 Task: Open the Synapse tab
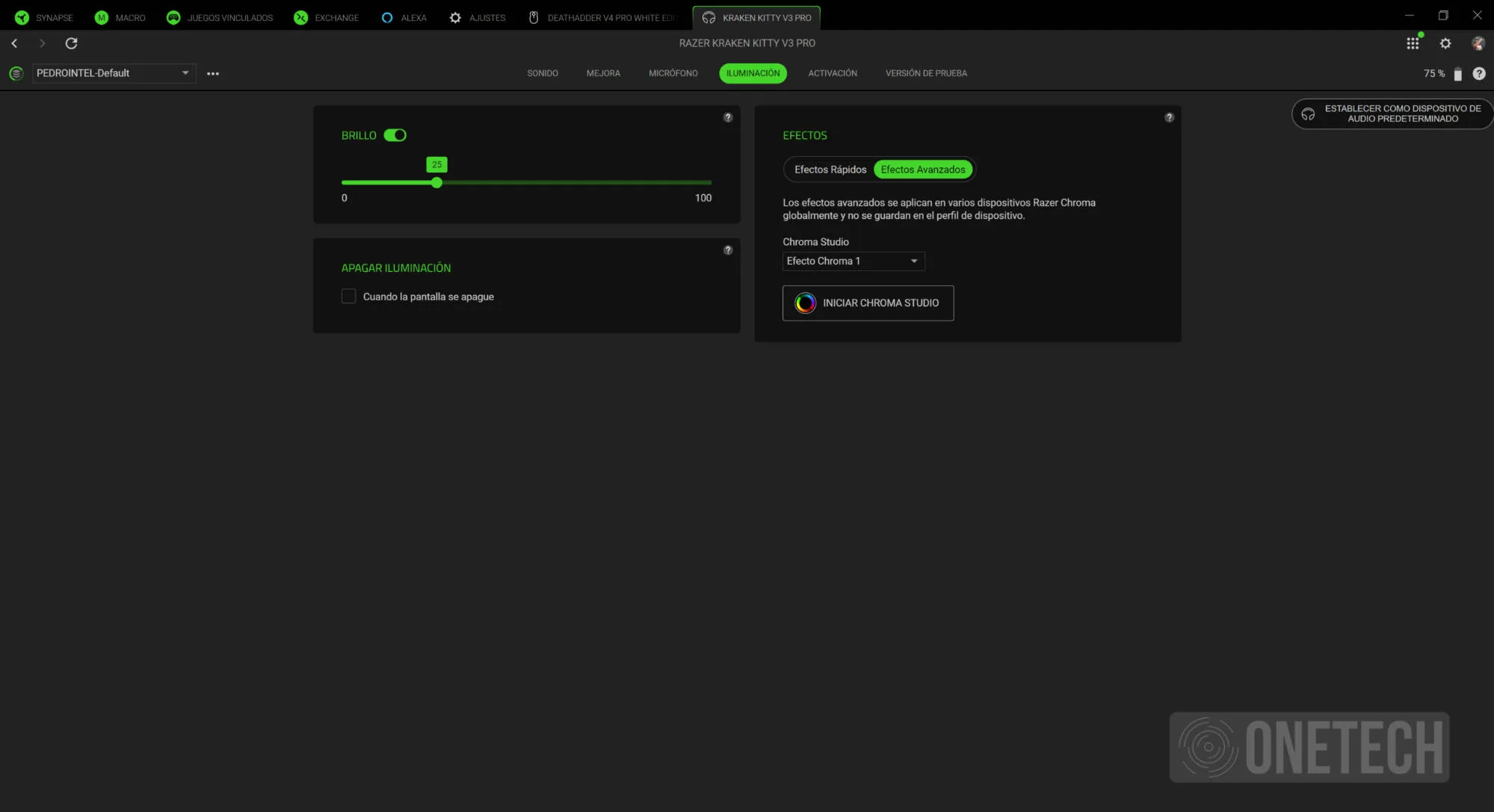pyautogui.click(x=44, y=17)
